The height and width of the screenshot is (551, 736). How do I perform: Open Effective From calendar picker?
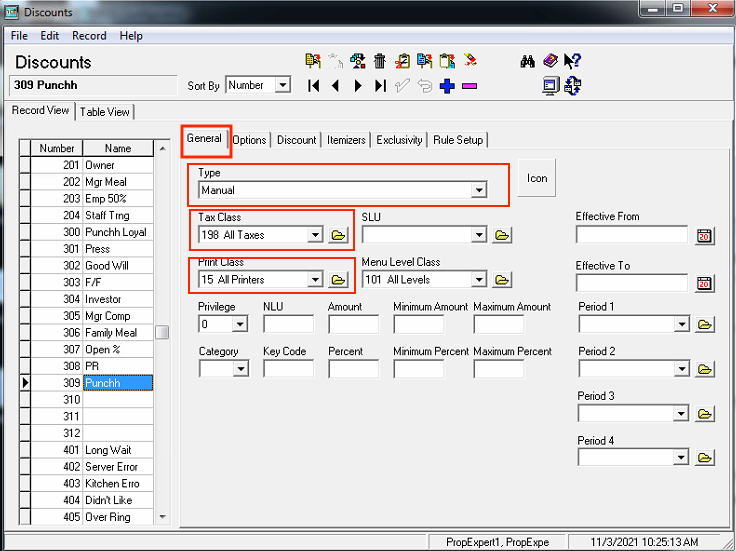coord(704,236)
